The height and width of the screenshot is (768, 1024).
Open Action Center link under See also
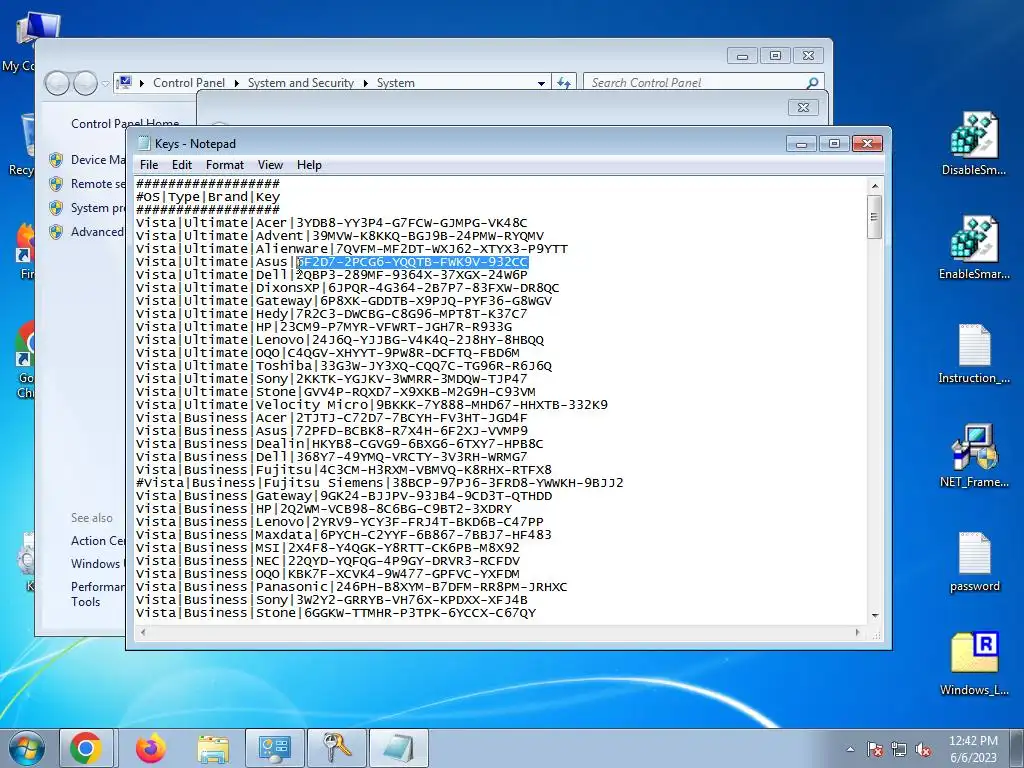pos(99,541)
